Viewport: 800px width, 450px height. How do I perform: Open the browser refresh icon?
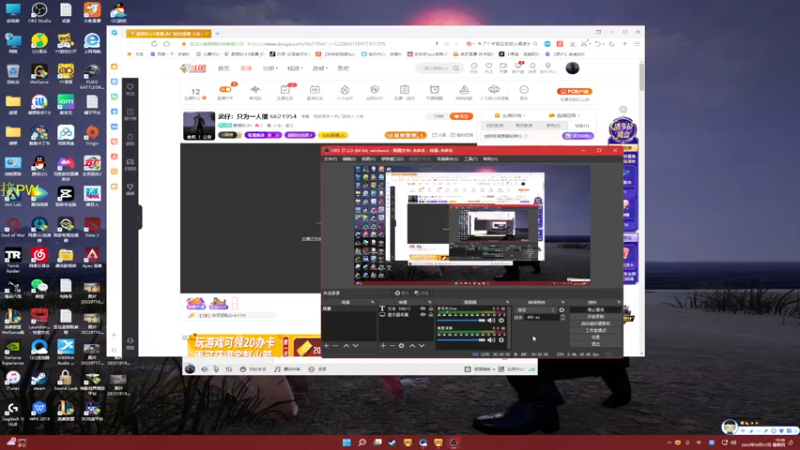pyautogui.click(x=154, y=44)
